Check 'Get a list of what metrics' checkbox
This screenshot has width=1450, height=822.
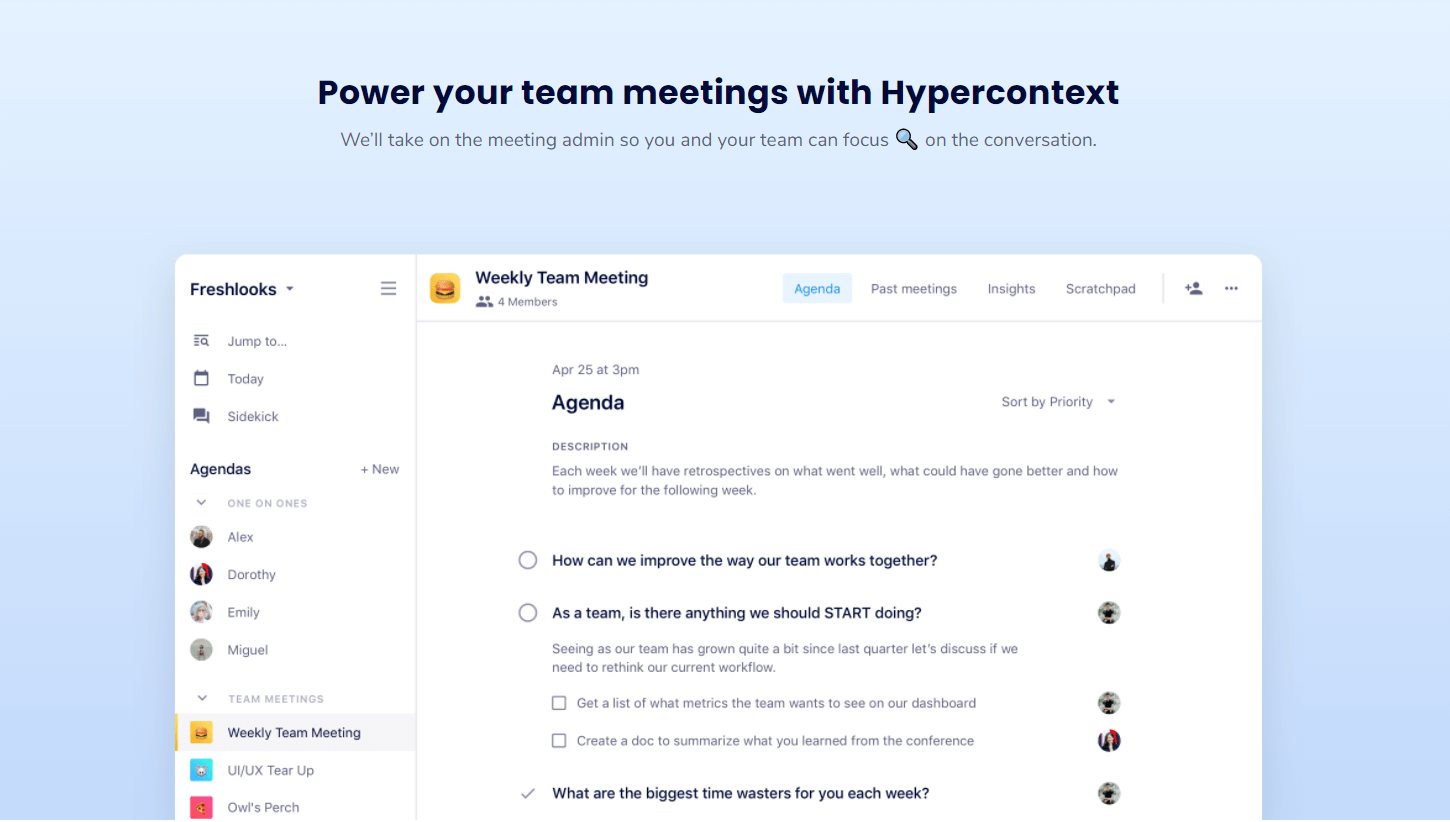pos(559,703)
